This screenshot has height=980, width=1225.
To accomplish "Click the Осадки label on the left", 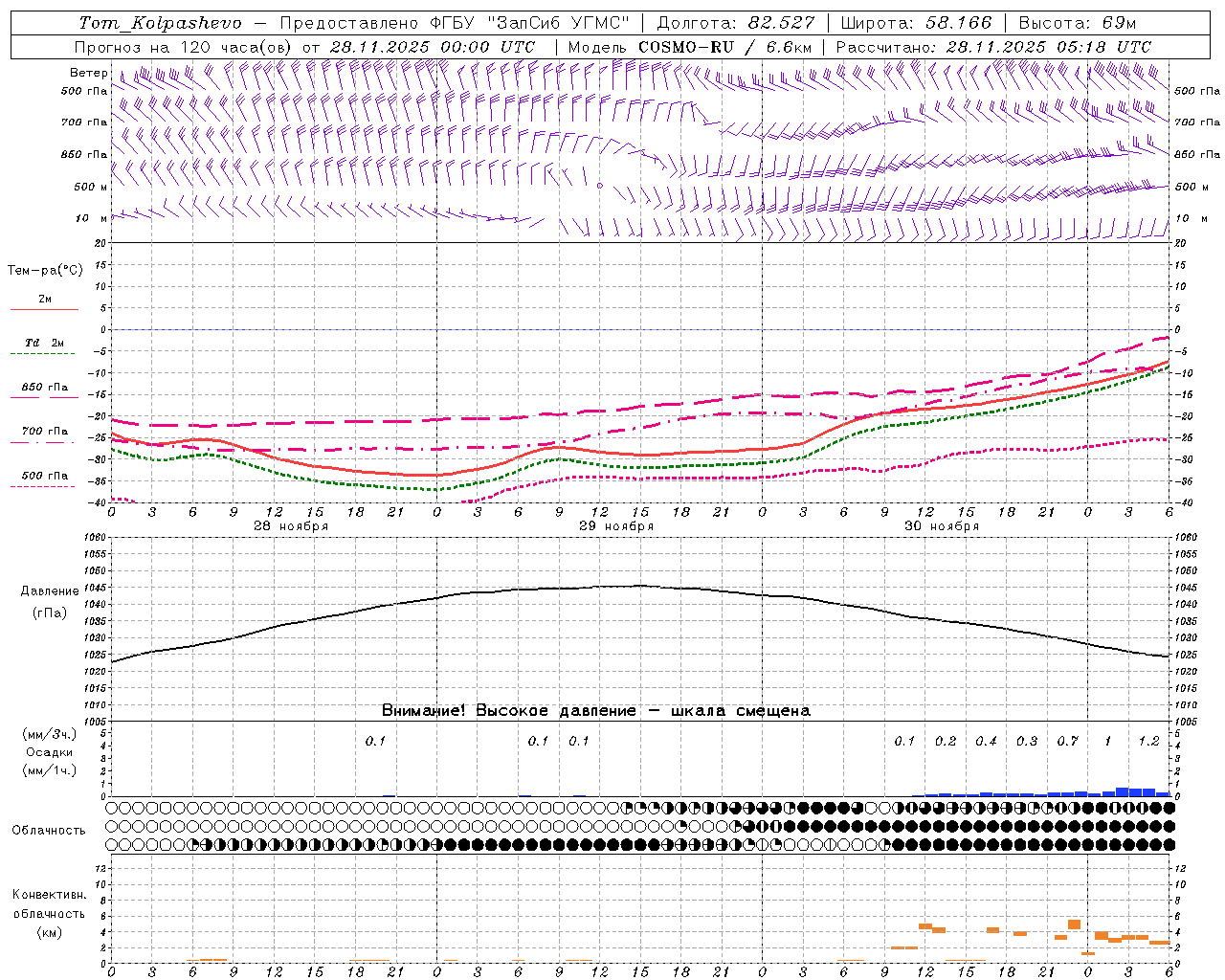I will 49,752.
